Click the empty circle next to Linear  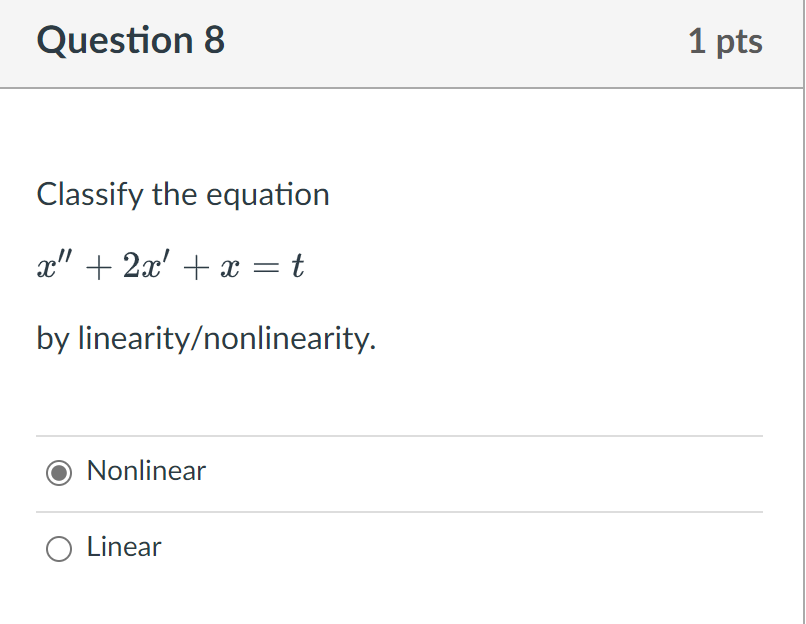click(x=58, y=547)
